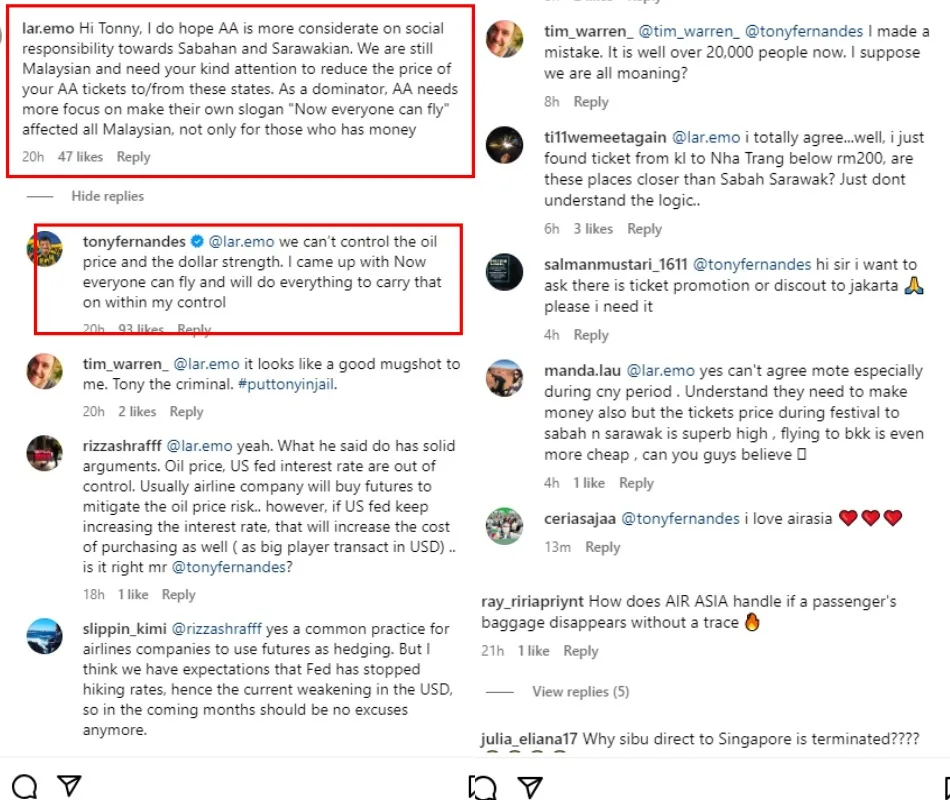This screenshot has height=800, width=950.
Task: Open rizzashrafff's avatar
Action: point(45,454)
